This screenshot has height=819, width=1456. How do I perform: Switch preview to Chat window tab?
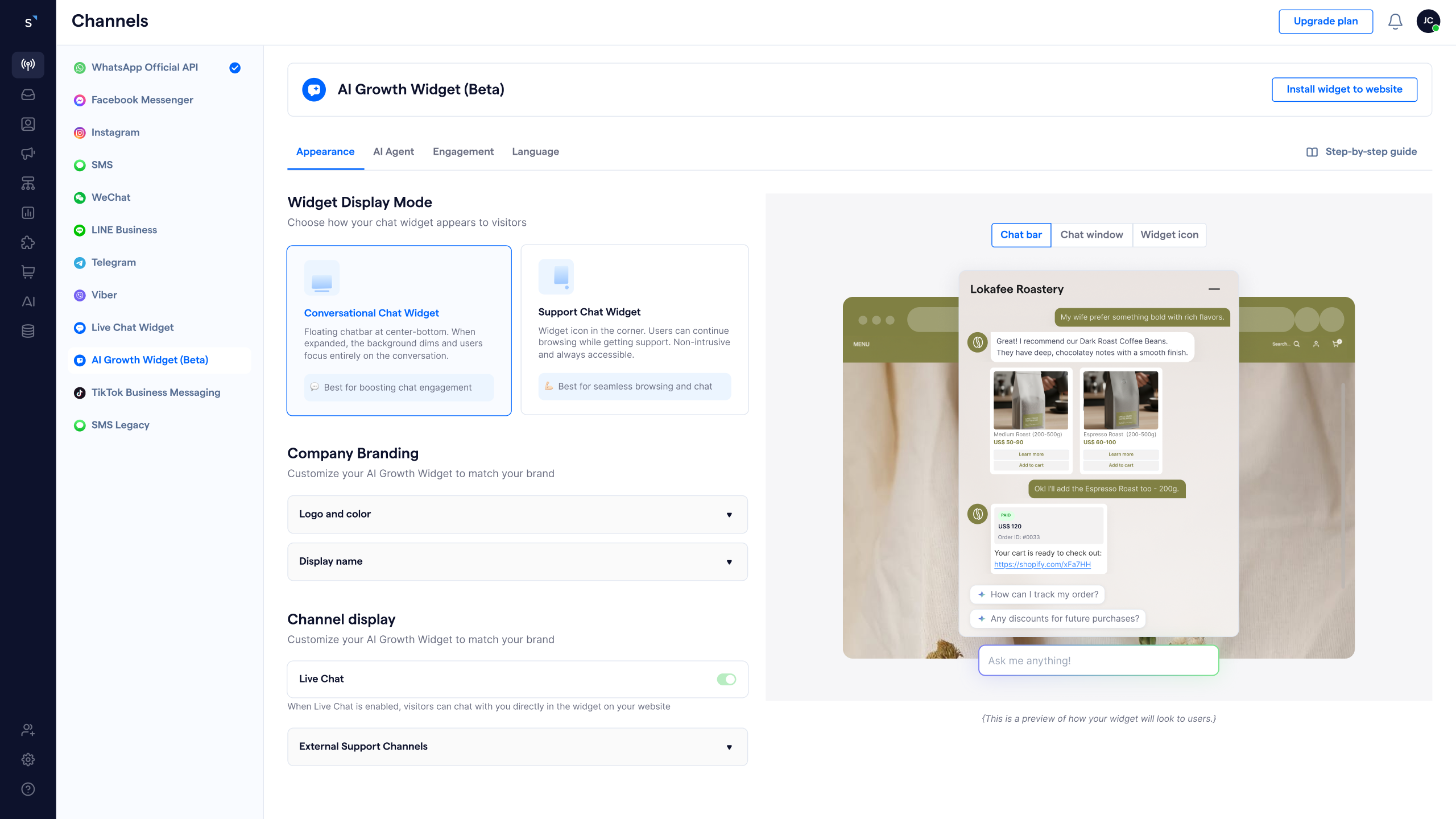click(x=1091, y=235)
